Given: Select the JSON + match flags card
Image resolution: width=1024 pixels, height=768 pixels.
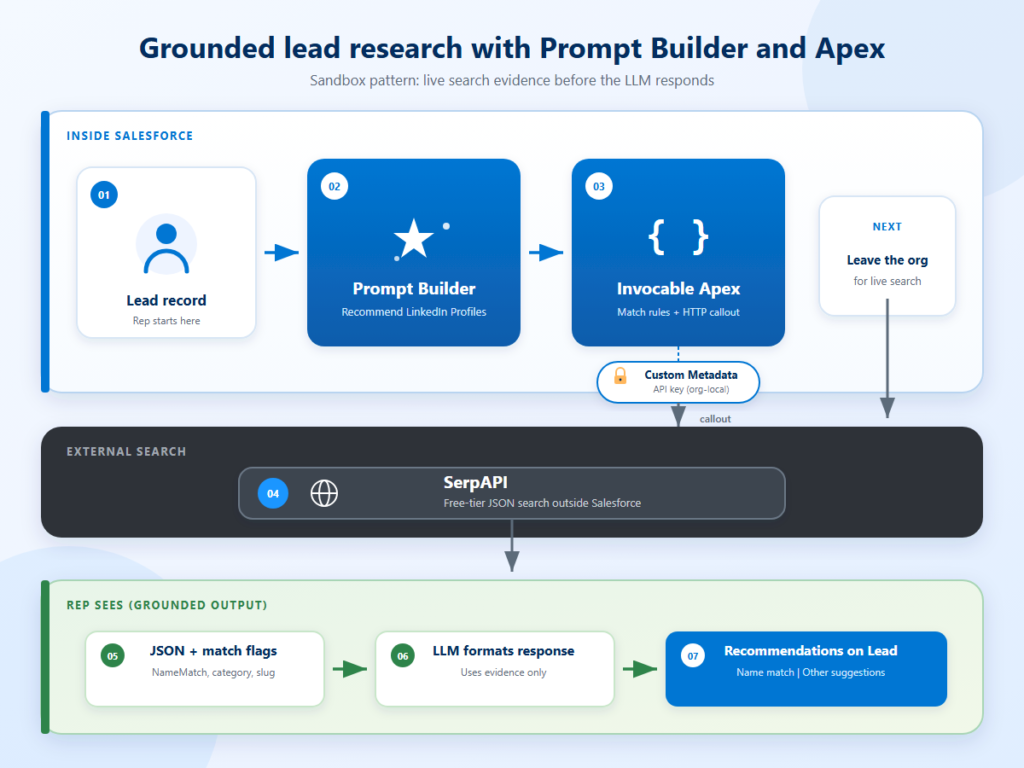Looking at the screenshot, I should 204,669.
